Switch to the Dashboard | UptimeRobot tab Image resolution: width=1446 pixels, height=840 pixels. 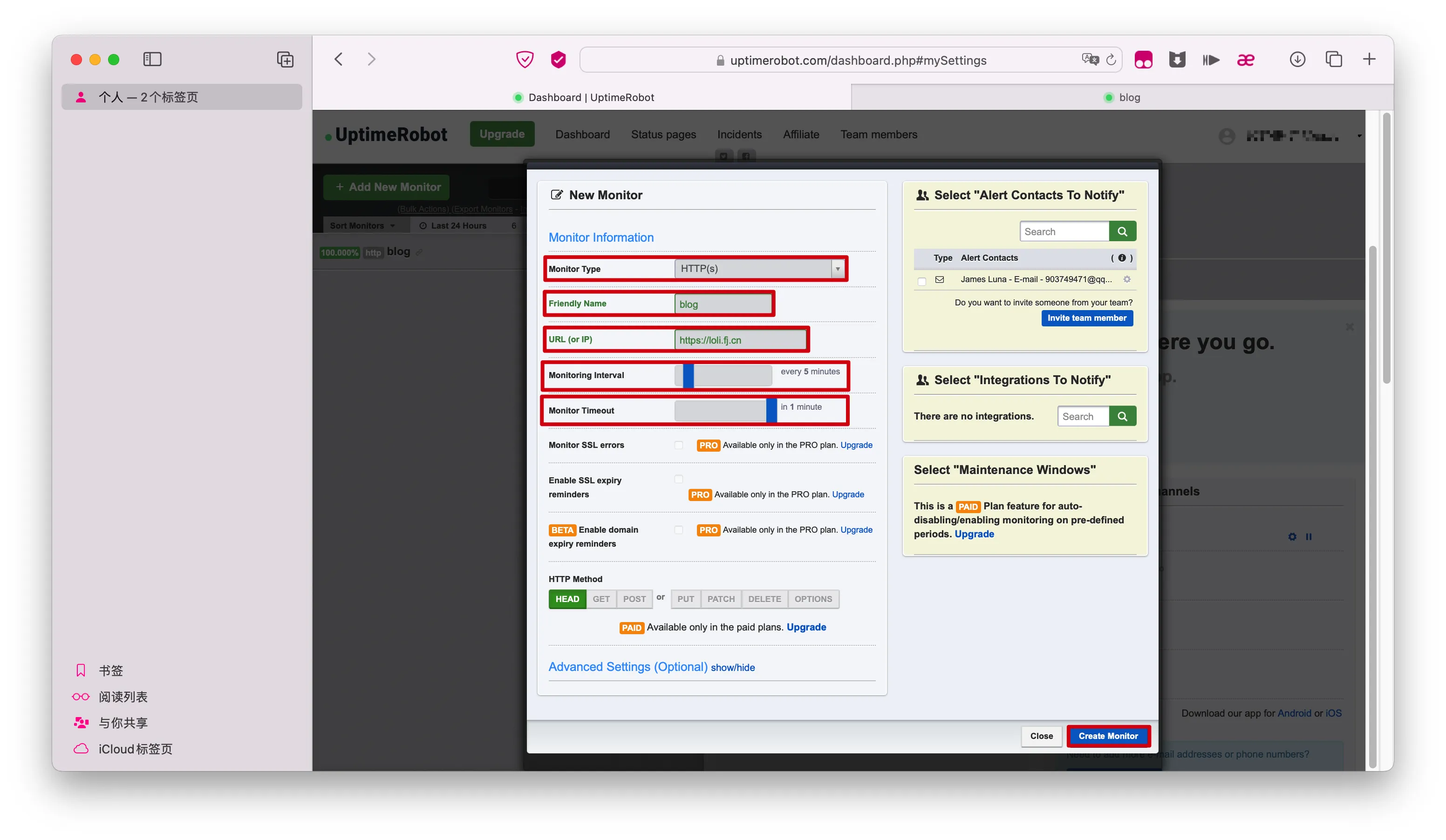(x=582, y=97)
